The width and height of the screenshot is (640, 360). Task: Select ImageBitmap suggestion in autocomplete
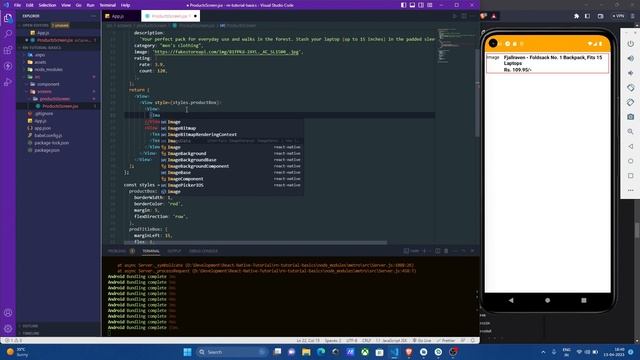pos(231,128)
